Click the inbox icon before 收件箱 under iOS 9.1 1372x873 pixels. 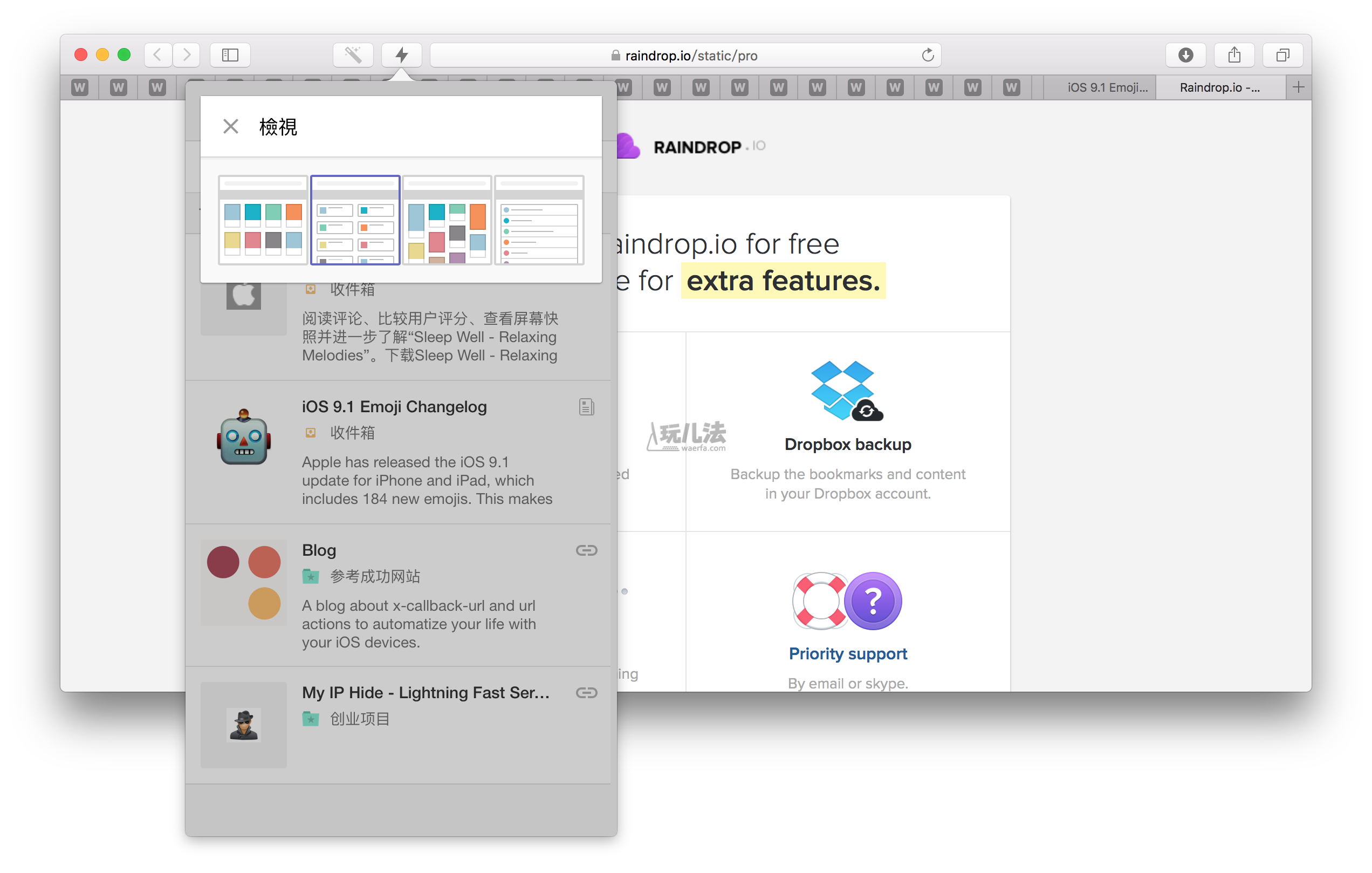[x=311, y=433]
